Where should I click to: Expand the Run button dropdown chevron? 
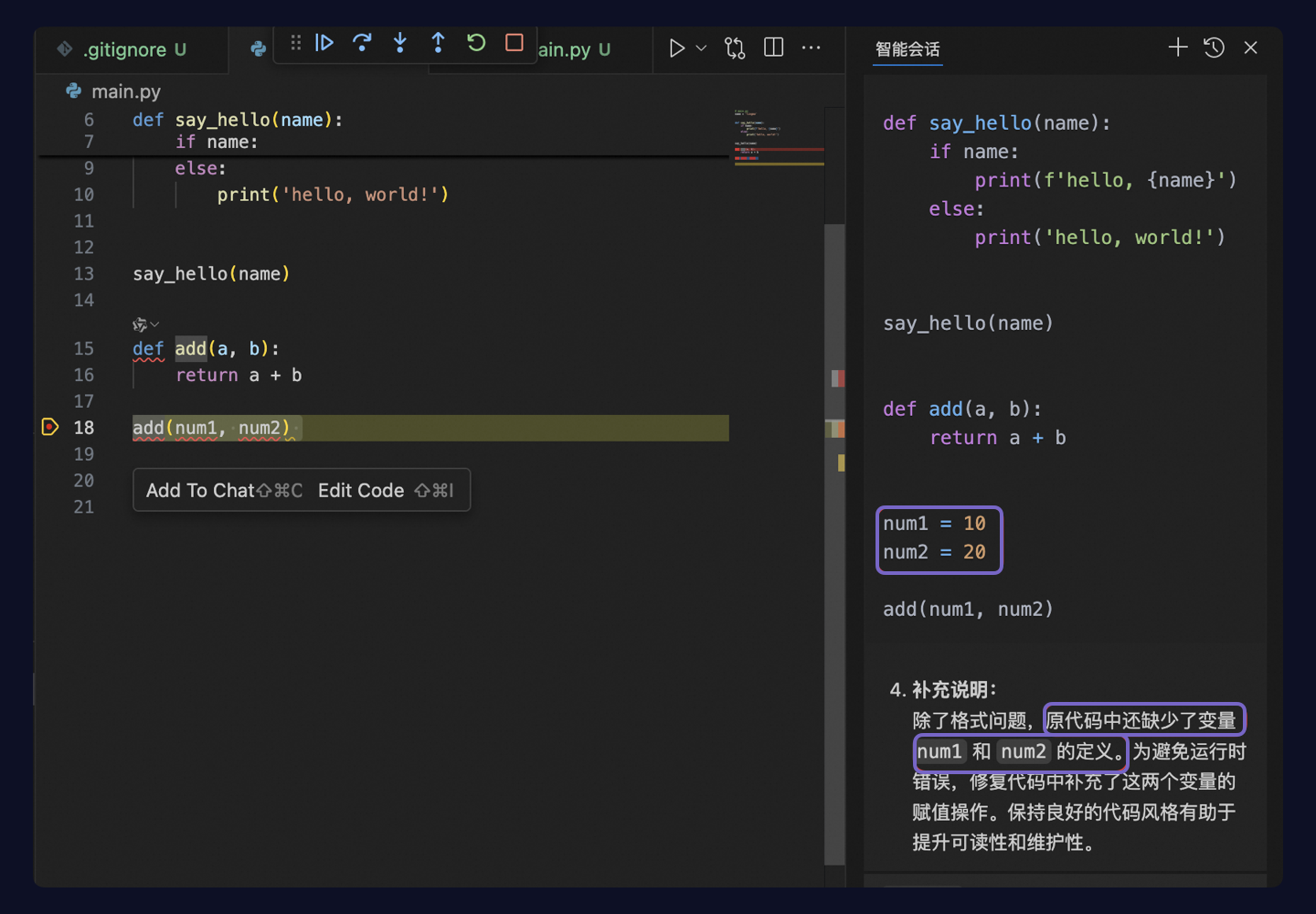pyautogui.click(x=700, y=48)
